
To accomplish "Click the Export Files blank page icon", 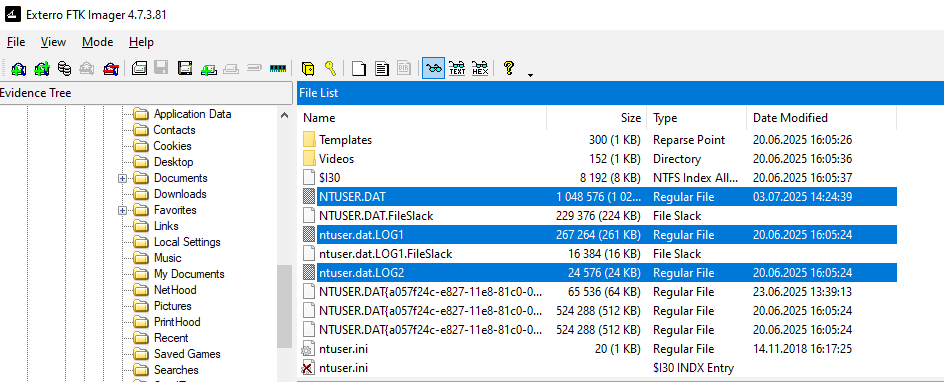I will (359, 69).
